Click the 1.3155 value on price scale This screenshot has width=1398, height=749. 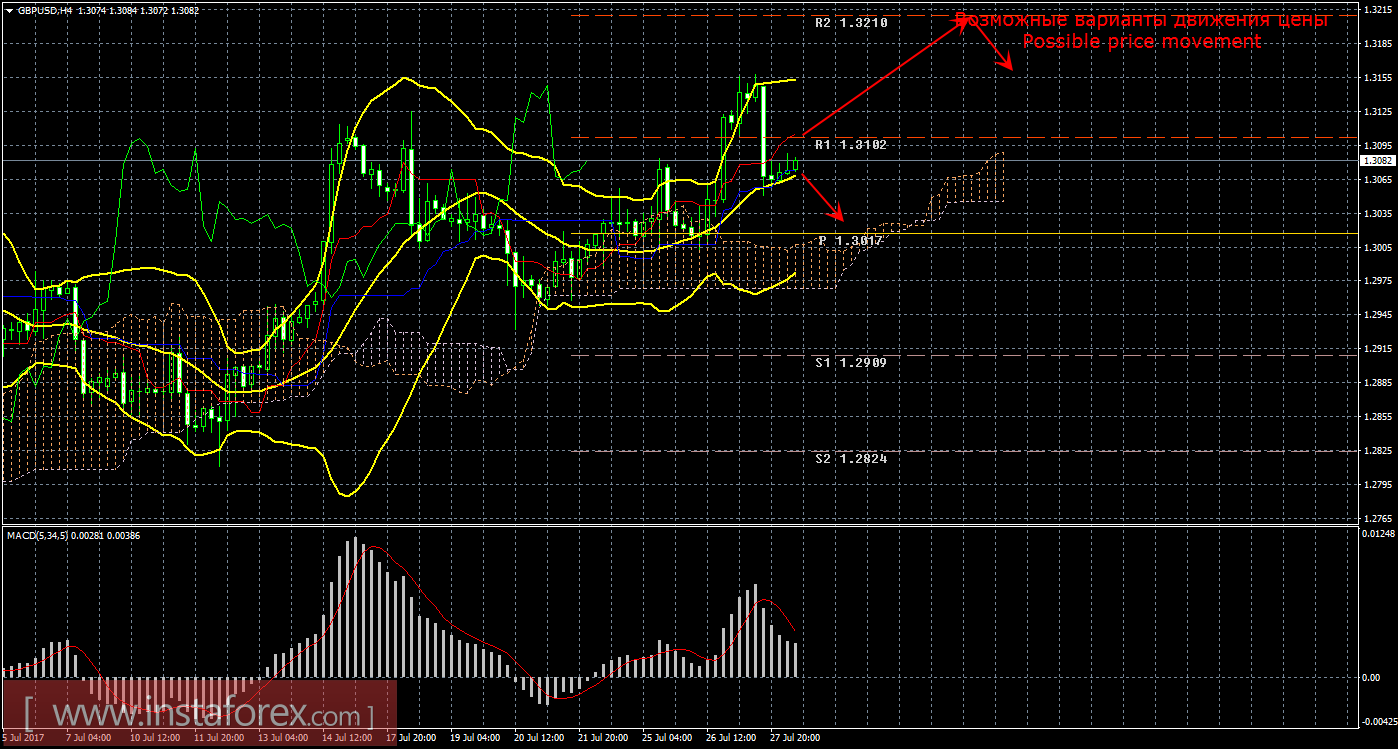pos(1378,77)
